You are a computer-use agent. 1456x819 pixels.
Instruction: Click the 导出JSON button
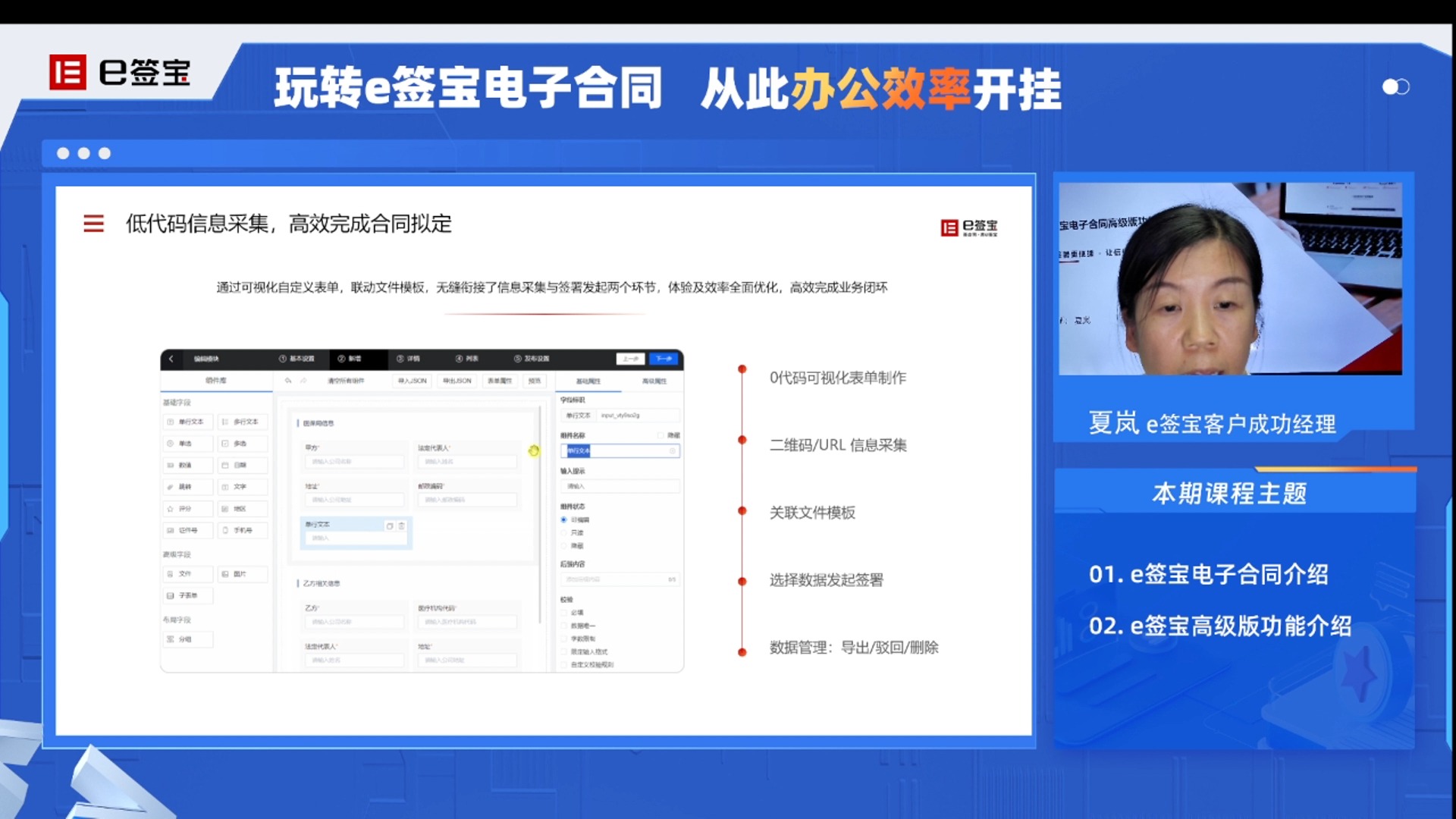pyautogui.click(x=457, y=381)
